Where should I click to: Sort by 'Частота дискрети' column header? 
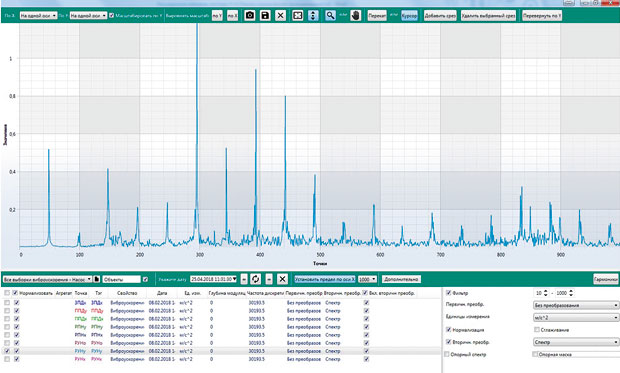tap(265, 293)
